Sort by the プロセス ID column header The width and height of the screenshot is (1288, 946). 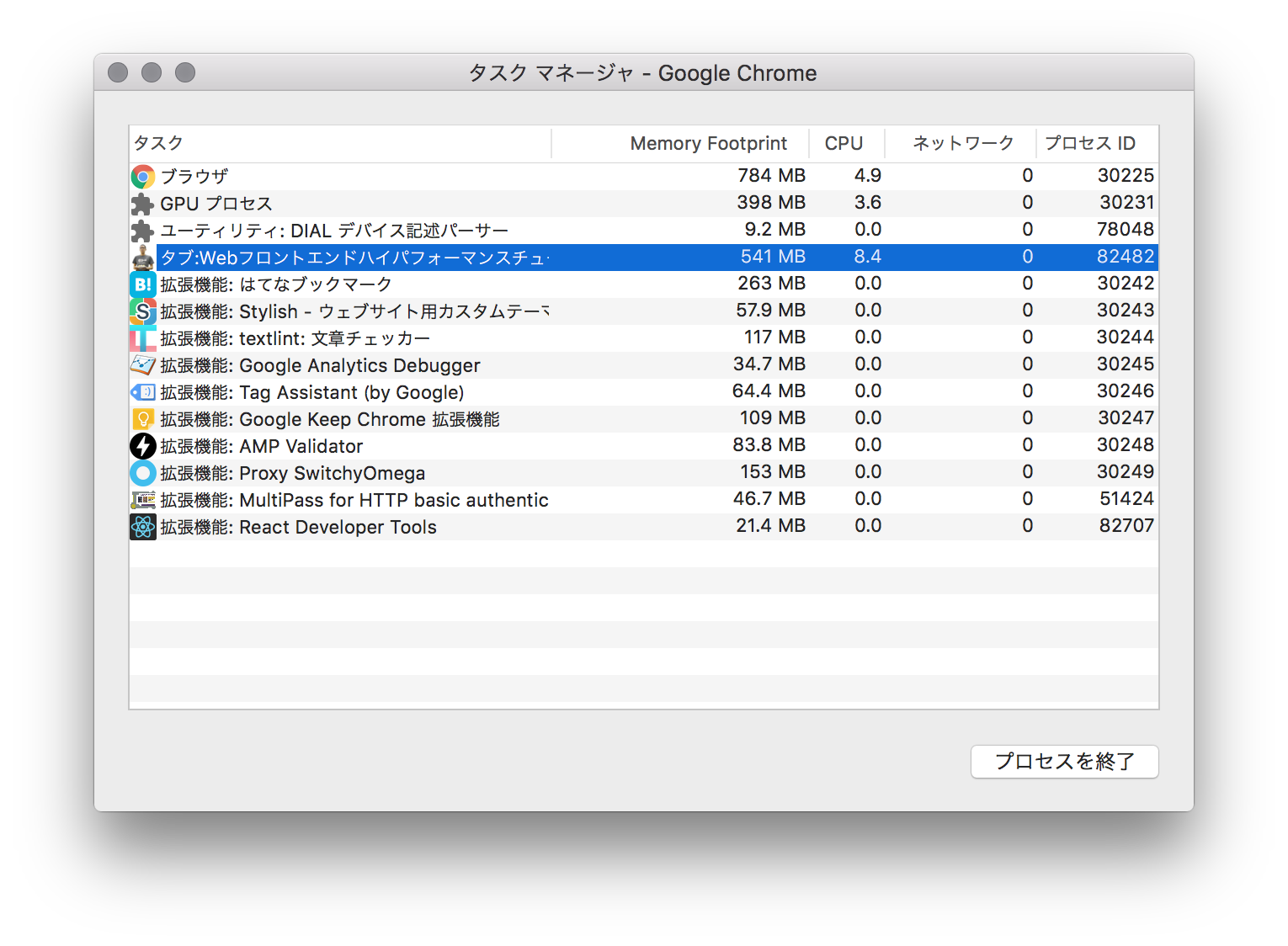(x=1097, y=143)
